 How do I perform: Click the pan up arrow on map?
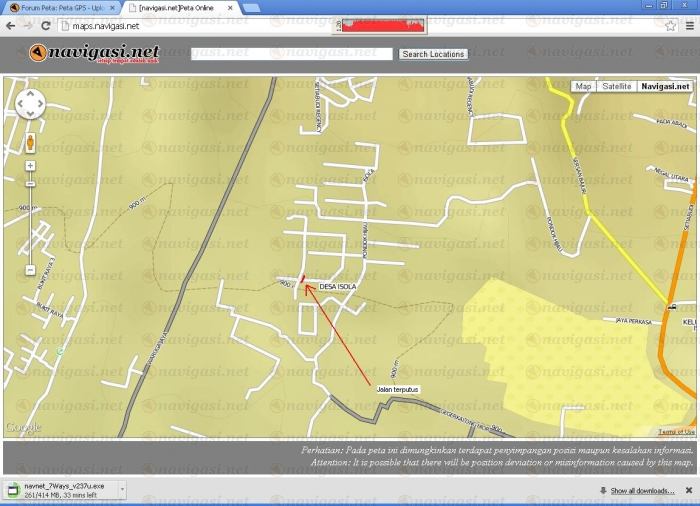click(30, 94)
